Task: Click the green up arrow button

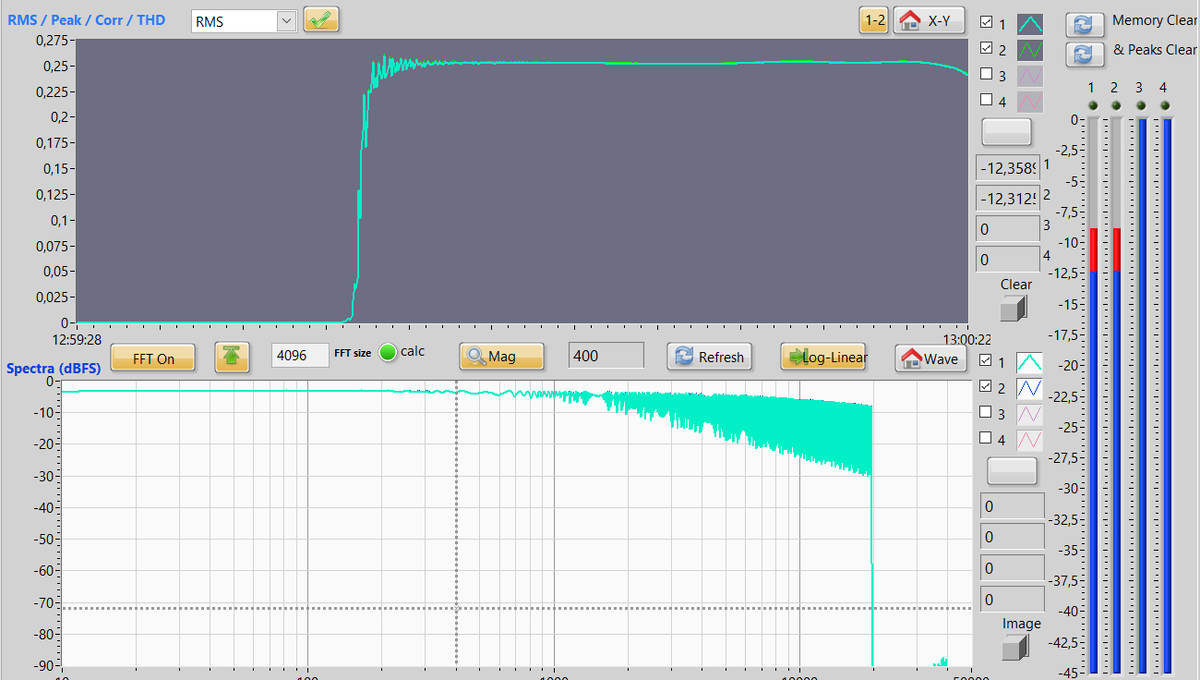Action: pyautogui.click(x=231, y=357)
